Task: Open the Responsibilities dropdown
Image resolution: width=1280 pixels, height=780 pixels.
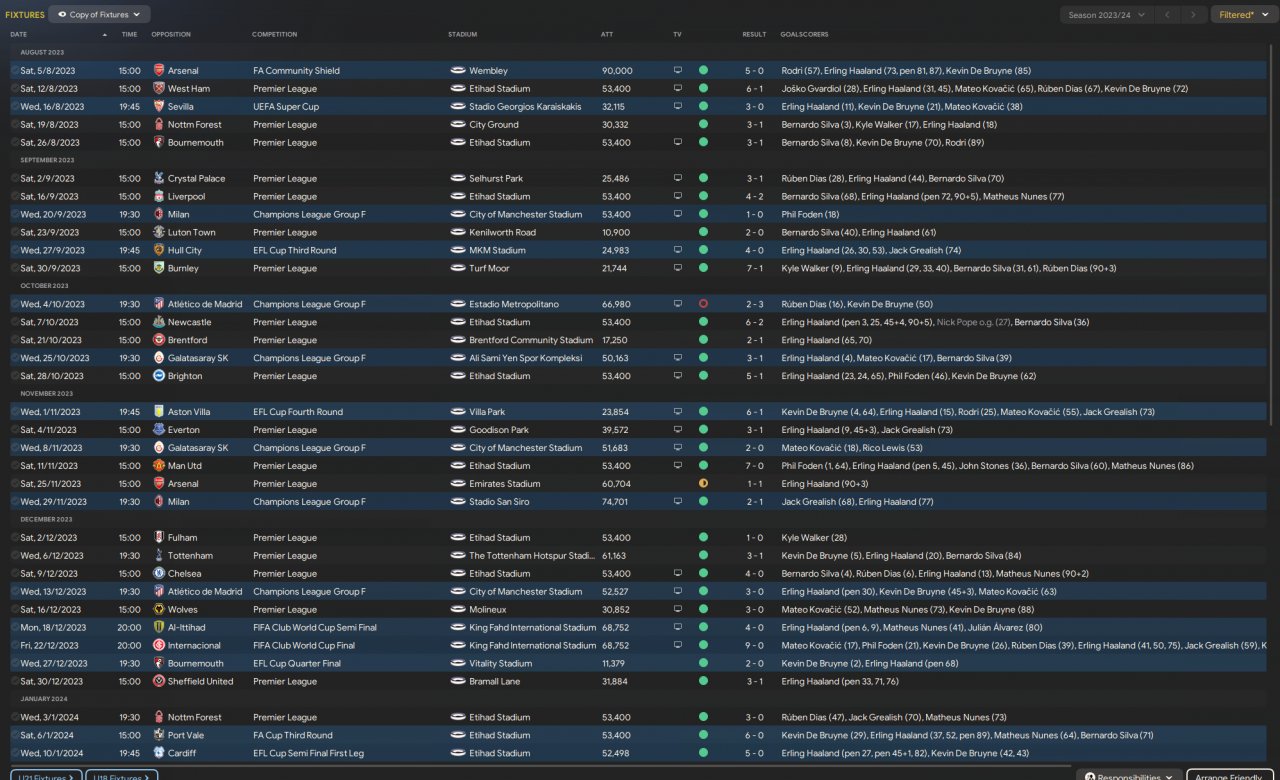Action: click(x=1129, y=776)
